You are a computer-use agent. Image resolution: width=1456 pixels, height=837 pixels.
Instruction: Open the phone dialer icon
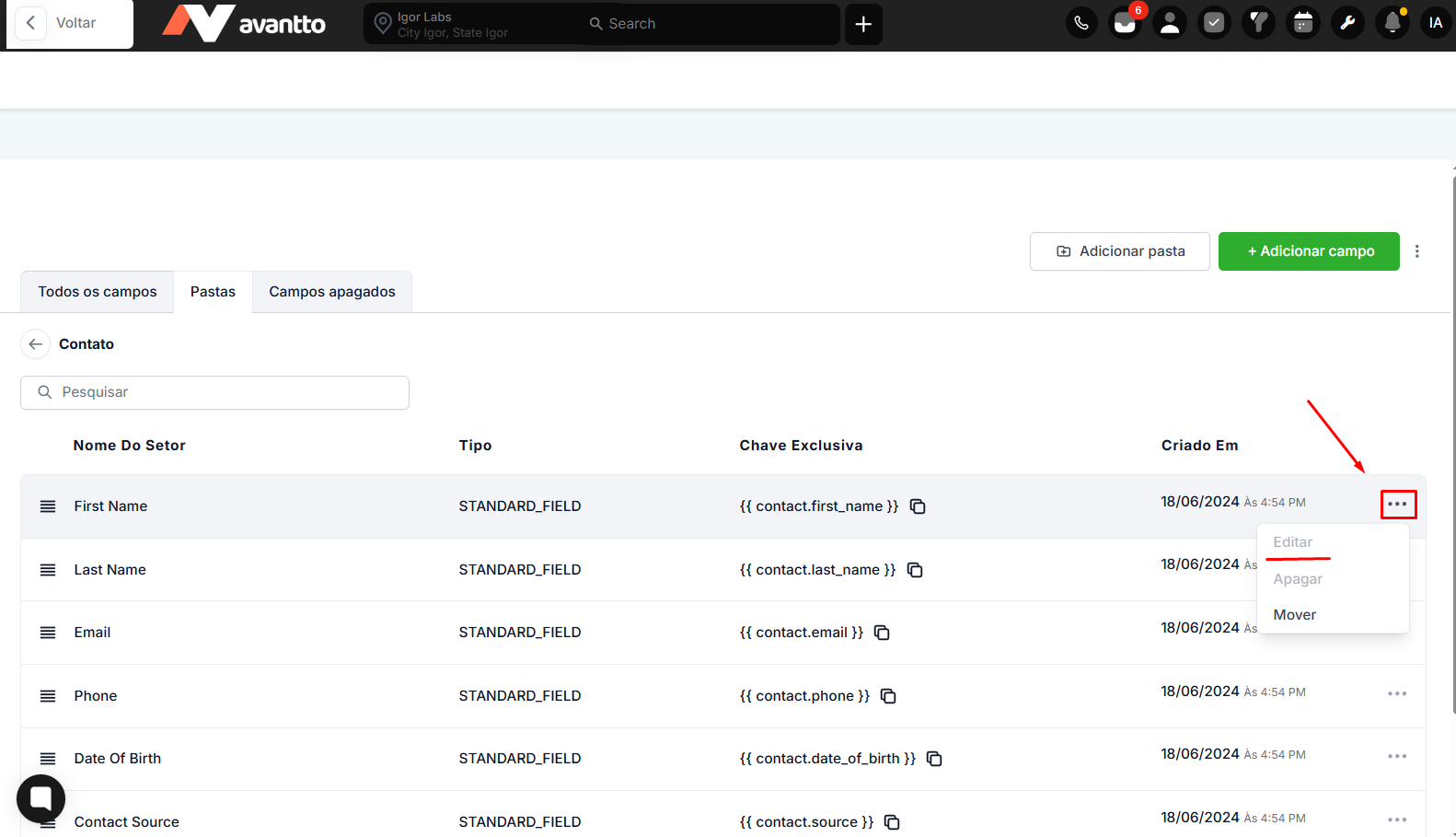pyautogui.click(x=1081, y=23)
